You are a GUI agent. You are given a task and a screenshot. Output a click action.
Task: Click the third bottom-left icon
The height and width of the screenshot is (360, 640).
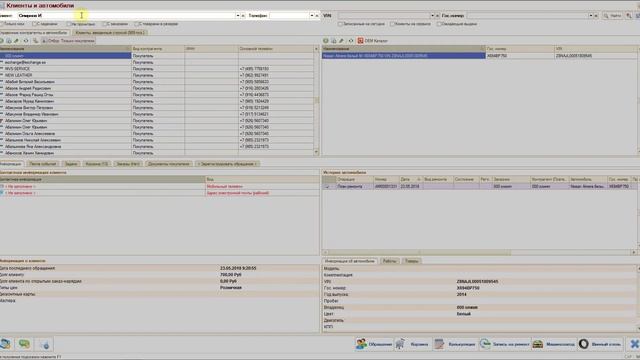(x=44, y=345)
